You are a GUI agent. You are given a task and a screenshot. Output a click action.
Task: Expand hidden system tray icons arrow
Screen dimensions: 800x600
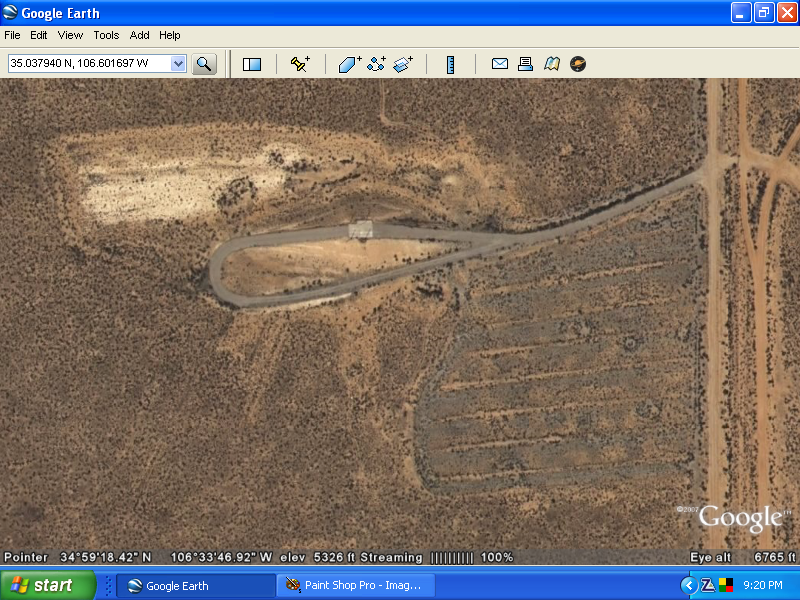click(x=689, y=585)
